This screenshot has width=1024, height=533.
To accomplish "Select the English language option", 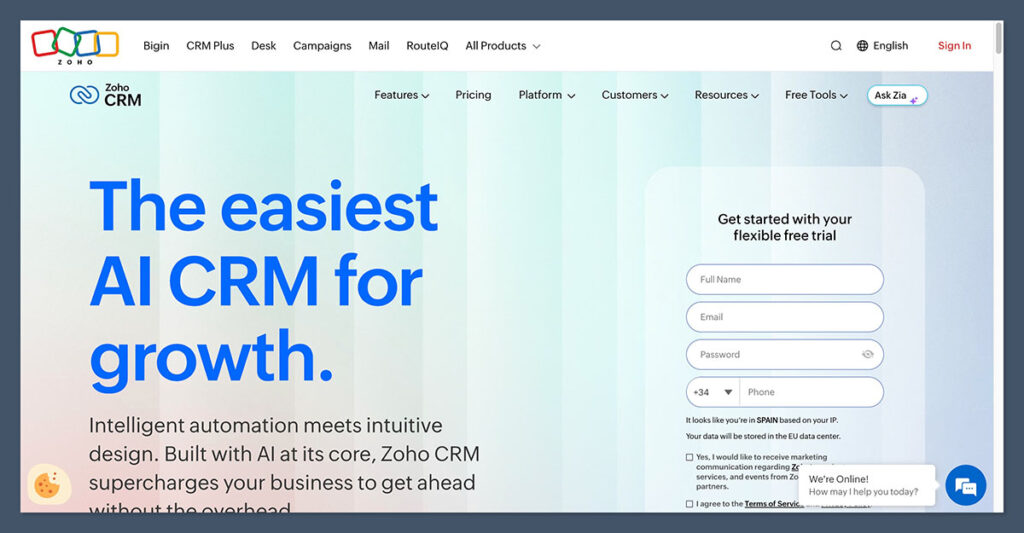I will click(890, 46).
